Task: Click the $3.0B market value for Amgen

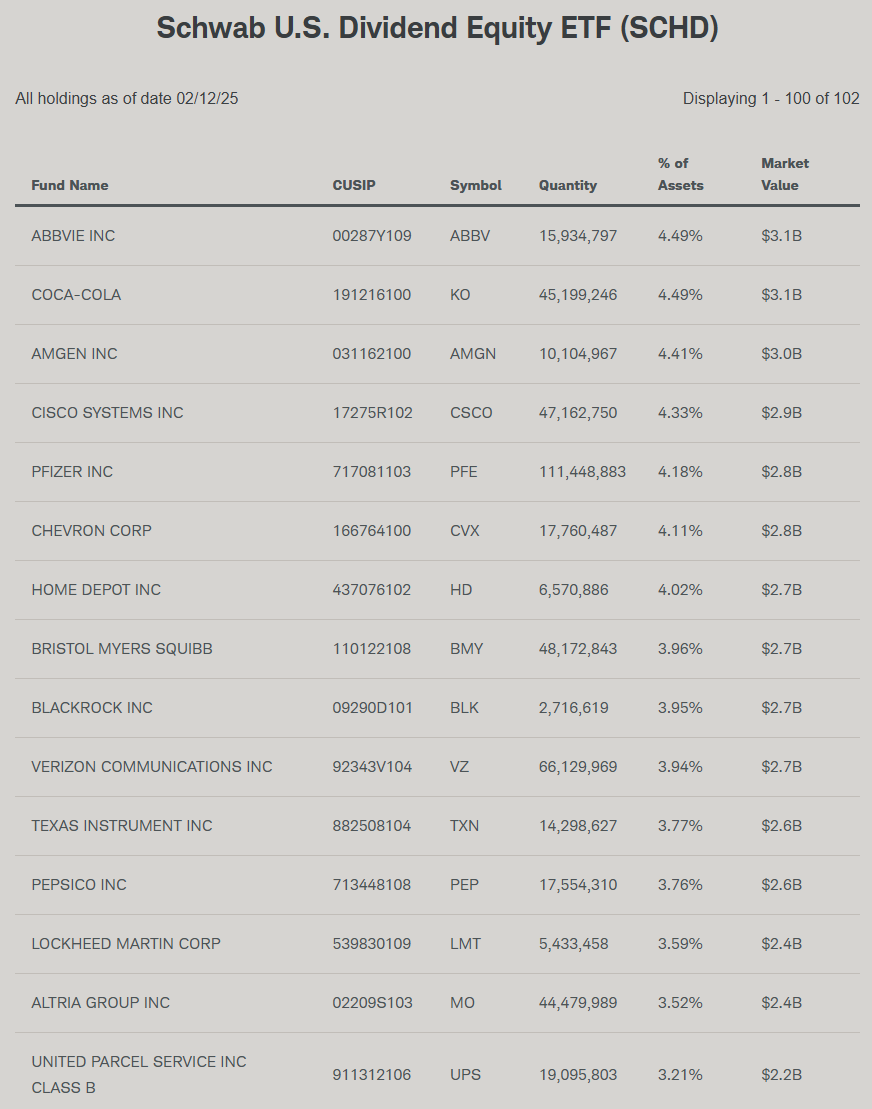Action: tap(781, 354)
